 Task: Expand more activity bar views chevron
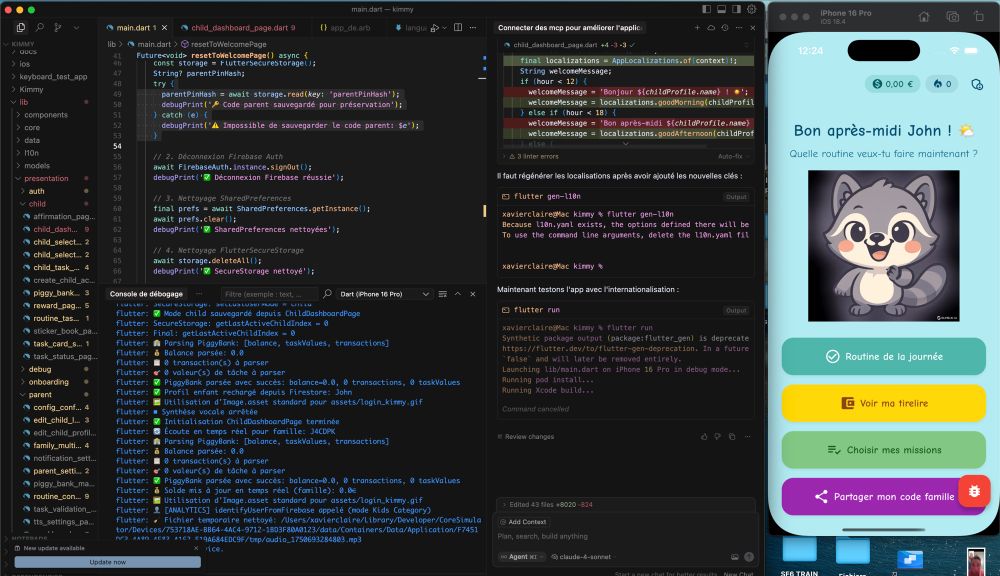pyautogui.click(x=77, y=27)
